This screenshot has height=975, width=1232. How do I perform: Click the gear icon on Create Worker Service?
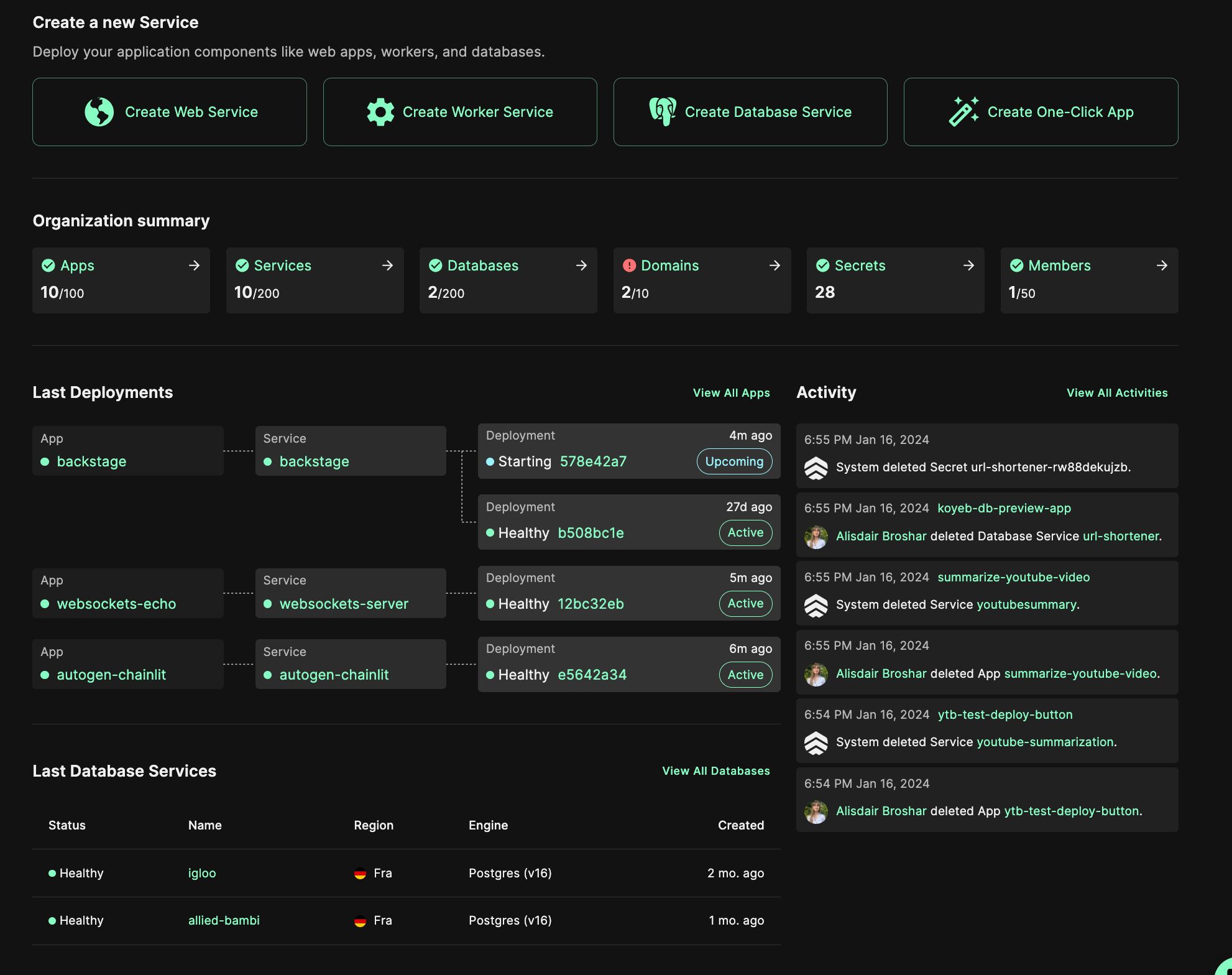tap(380, 112)
